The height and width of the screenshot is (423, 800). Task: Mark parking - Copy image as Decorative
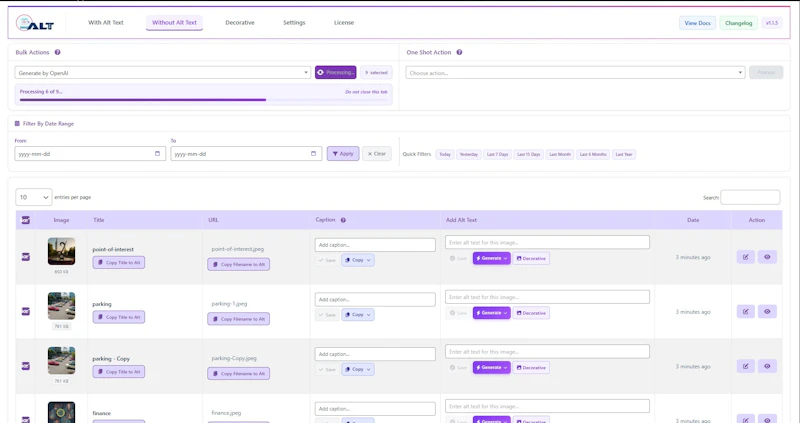pyautogui.click(x=531, y=367)
